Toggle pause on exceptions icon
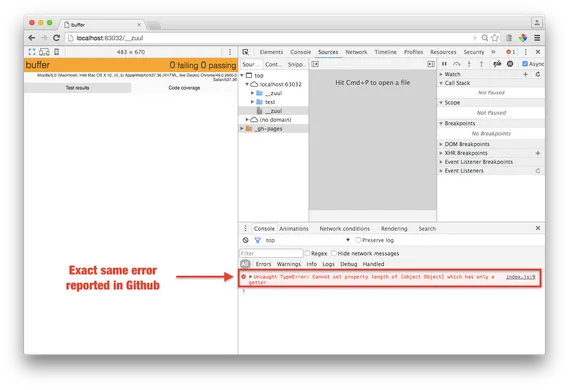 click(510, 64)
